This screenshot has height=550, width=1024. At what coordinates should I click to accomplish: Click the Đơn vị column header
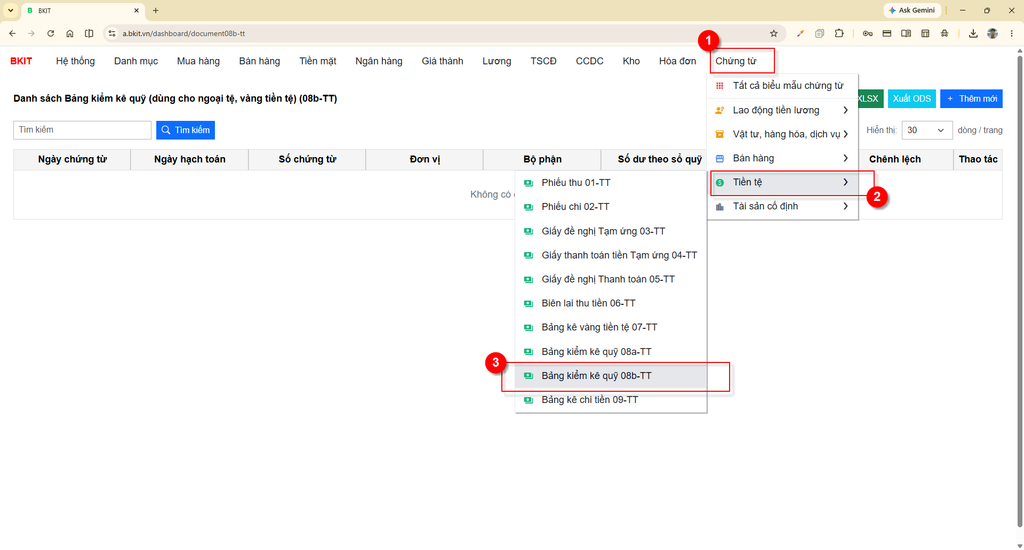tap(424, 159)
